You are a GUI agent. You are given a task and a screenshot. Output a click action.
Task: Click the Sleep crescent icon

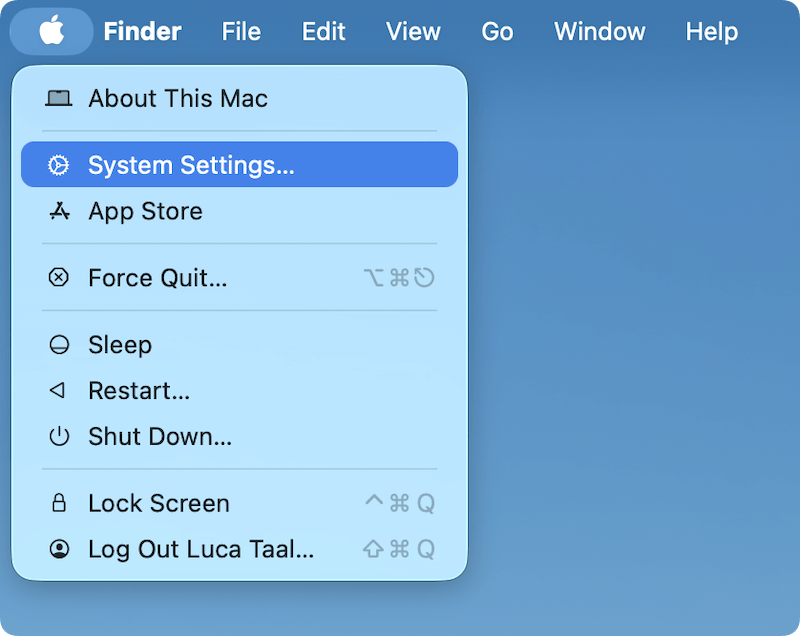59,344
